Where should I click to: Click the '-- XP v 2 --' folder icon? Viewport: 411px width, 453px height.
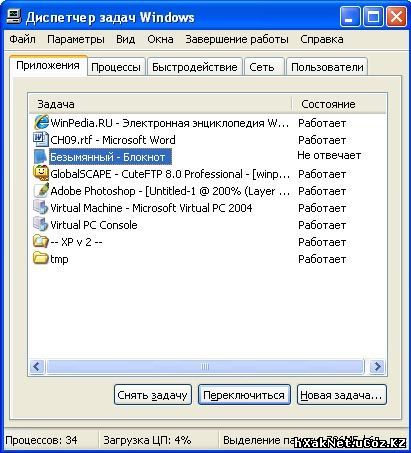tap(41, 241)
